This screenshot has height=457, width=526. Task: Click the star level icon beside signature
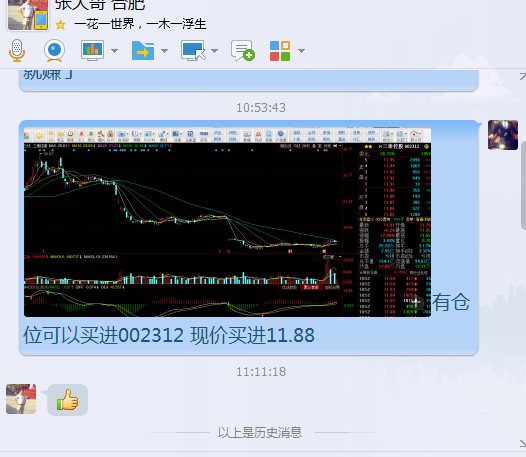[x=60, y=24]
